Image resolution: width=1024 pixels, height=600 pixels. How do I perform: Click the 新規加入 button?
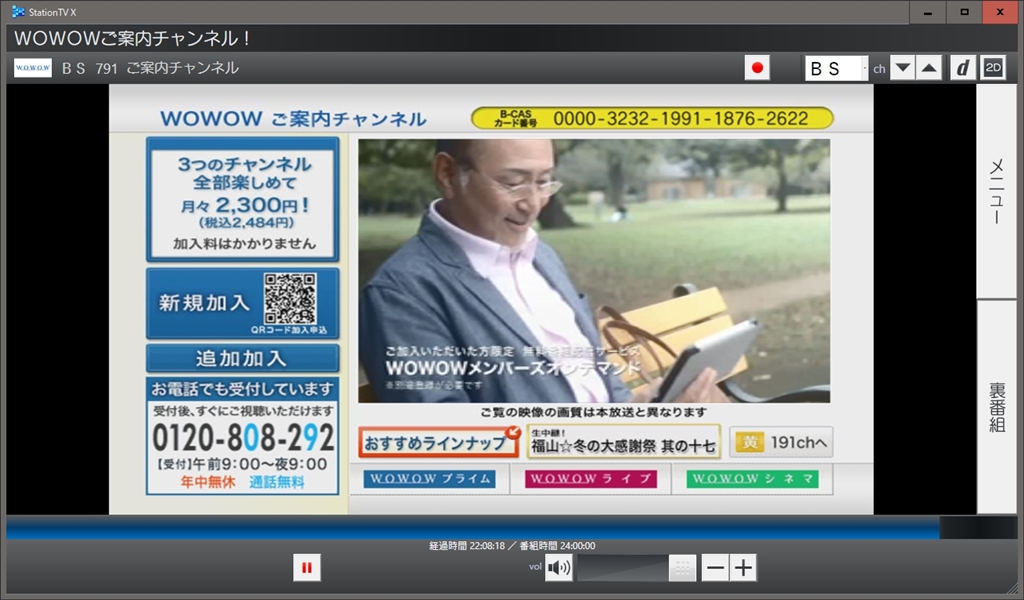[242, 303]
